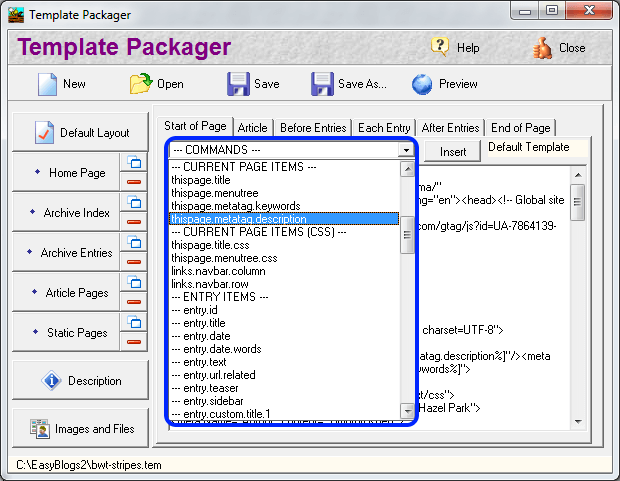
Task: Click the Close thumbs-up icon
Action: click(542, 48)
